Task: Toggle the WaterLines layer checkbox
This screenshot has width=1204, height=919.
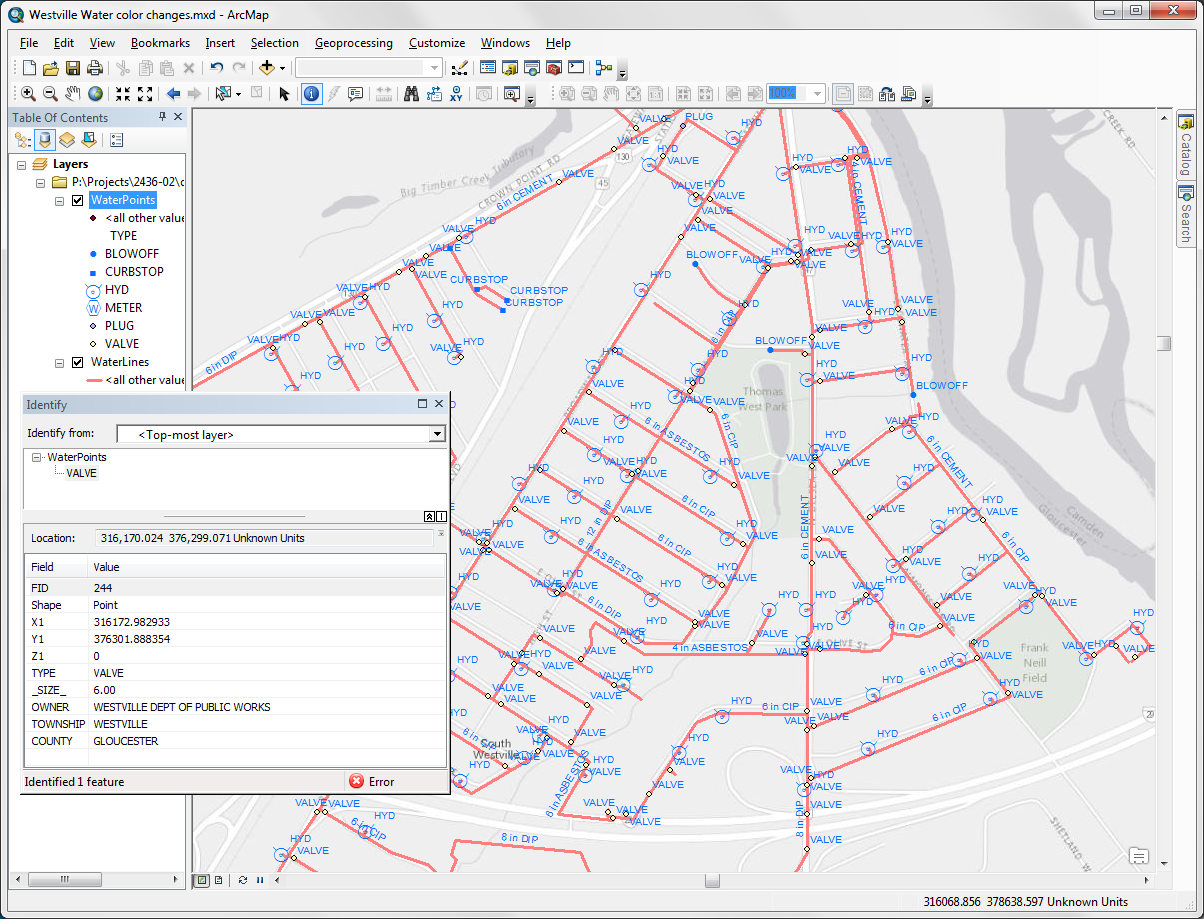Action: [x=77, y=362]
